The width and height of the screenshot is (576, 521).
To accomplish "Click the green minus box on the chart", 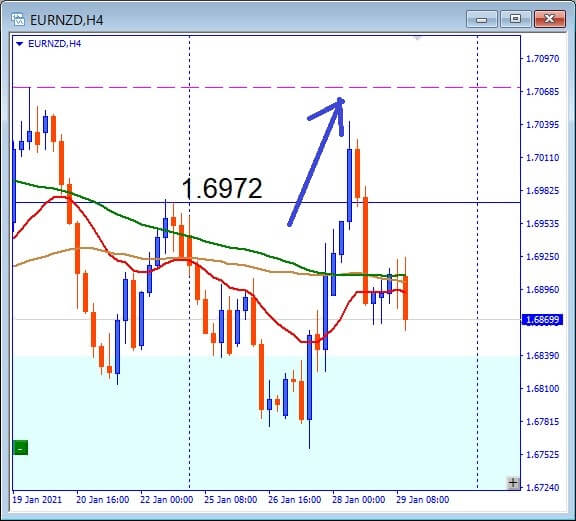I will pyautogui.click(x=21, y=448).
